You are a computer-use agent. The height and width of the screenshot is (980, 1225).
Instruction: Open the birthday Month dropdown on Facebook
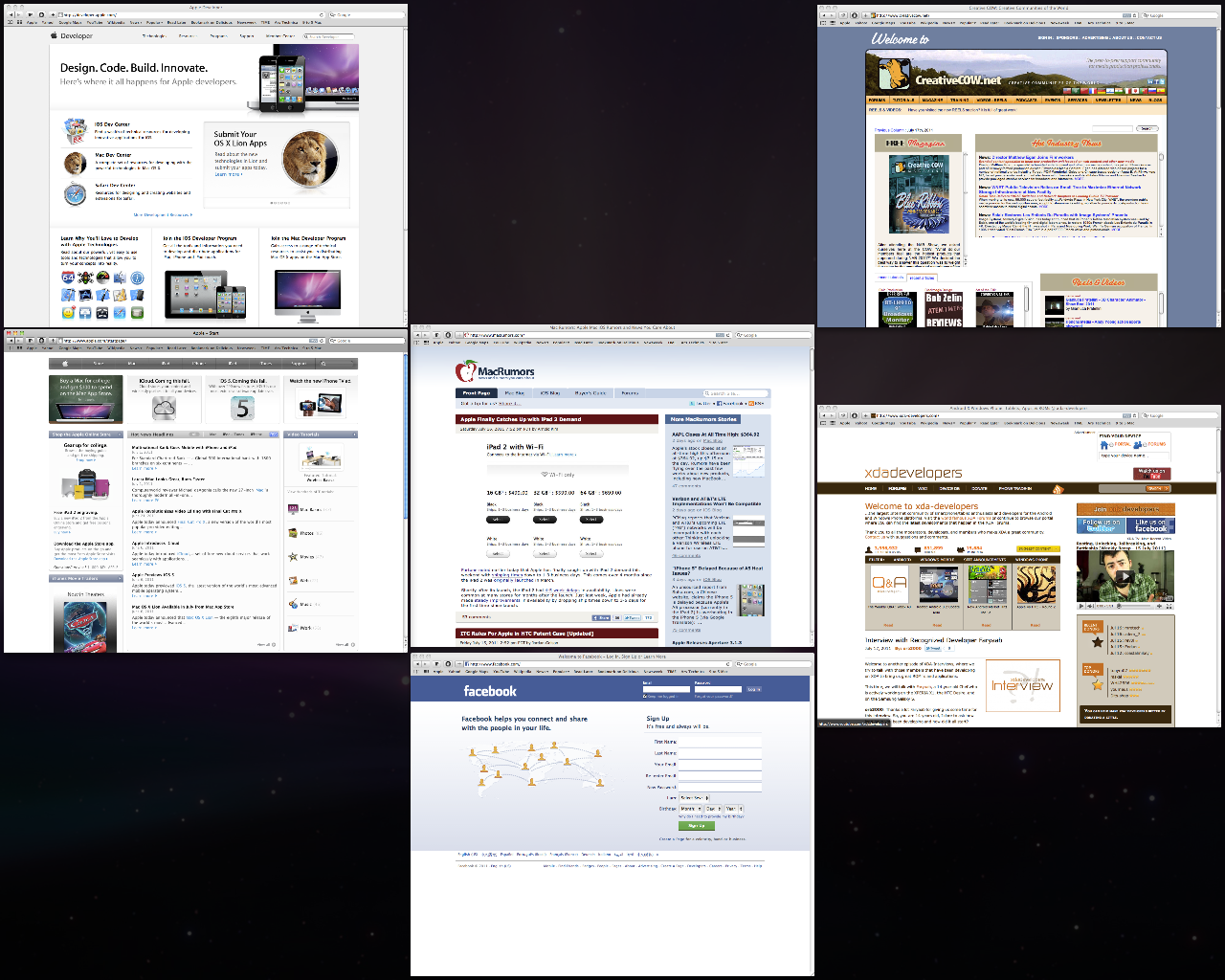click(689, 809)
